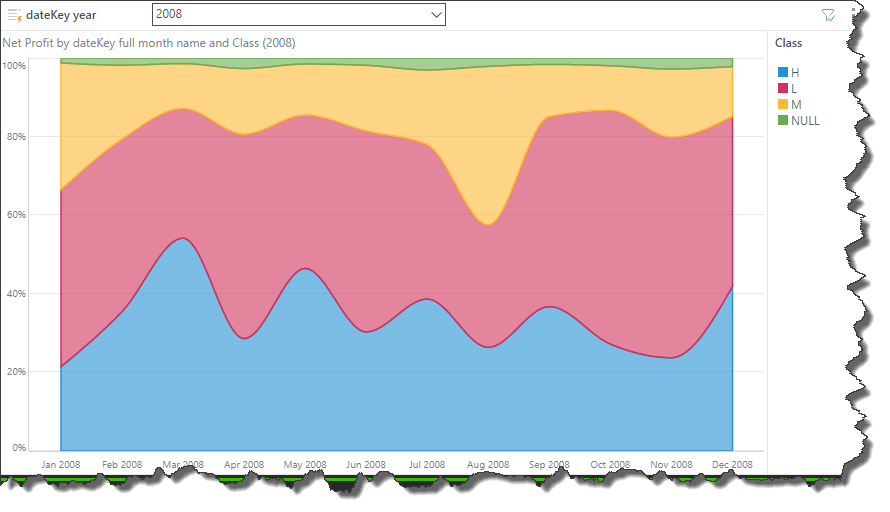Viewport: 890px width, 512px height.
Task: Click the green filter icon
Action: tap(827, 15)
